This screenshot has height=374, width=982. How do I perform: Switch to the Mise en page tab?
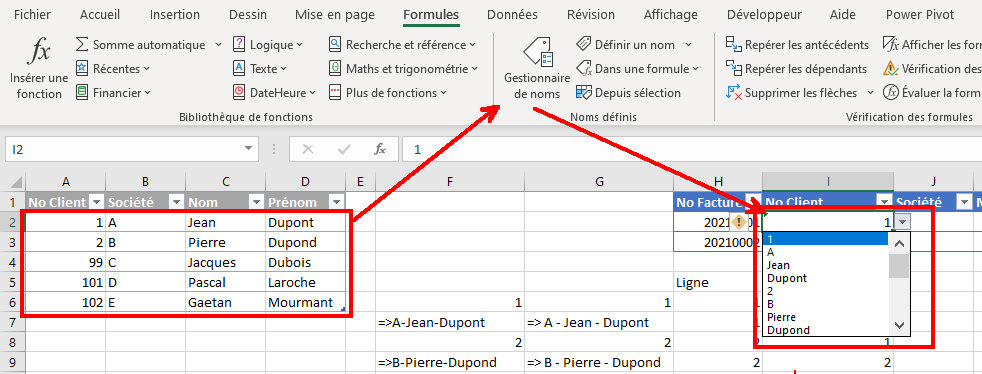pos(335,14)
